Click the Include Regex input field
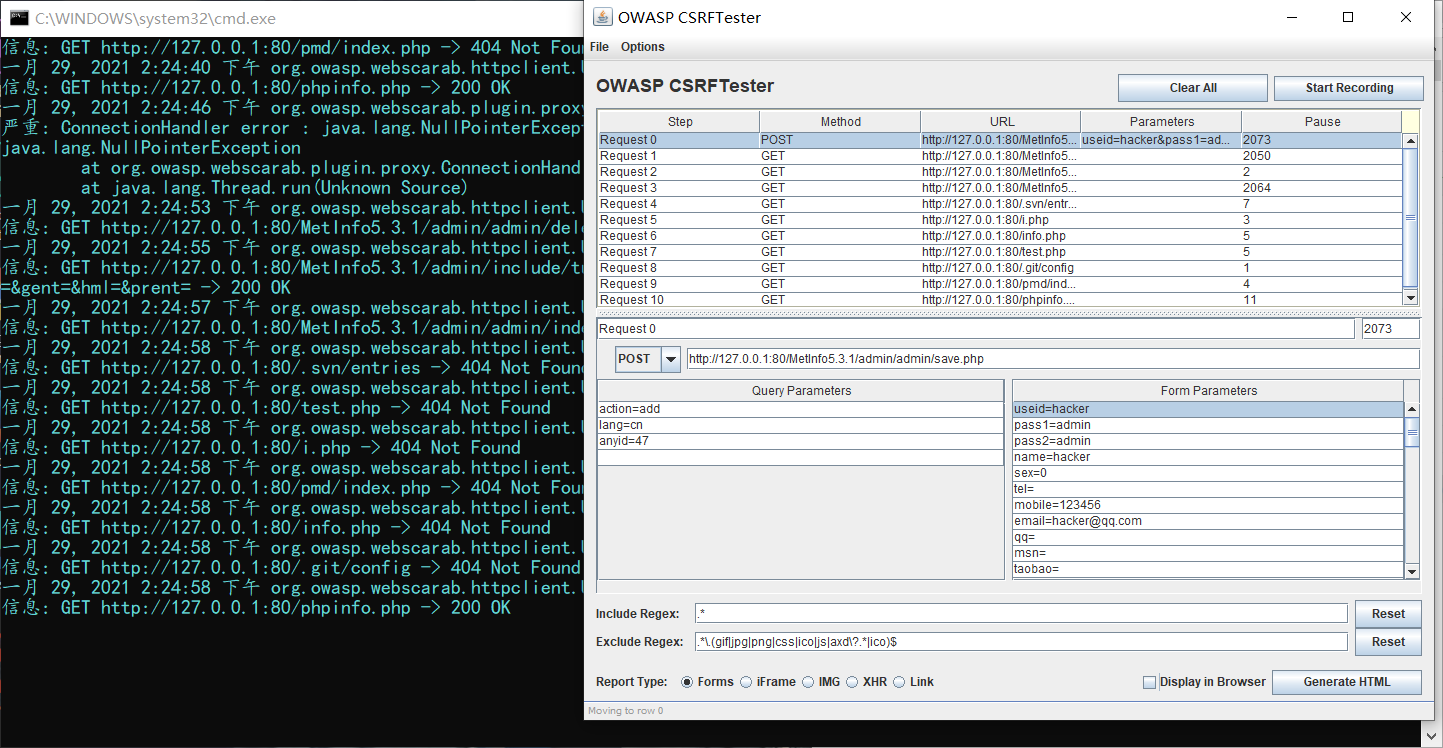The image size is (1443, 748). [1021, 614]
